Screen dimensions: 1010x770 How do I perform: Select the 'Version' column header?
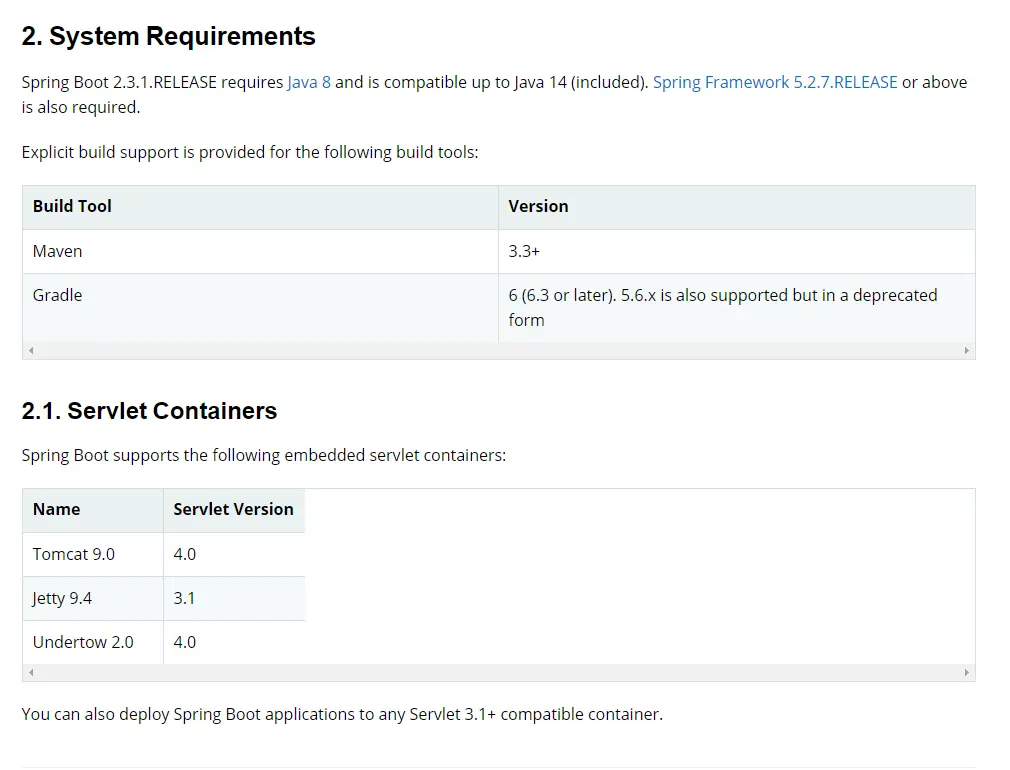(x=538, y=206)
